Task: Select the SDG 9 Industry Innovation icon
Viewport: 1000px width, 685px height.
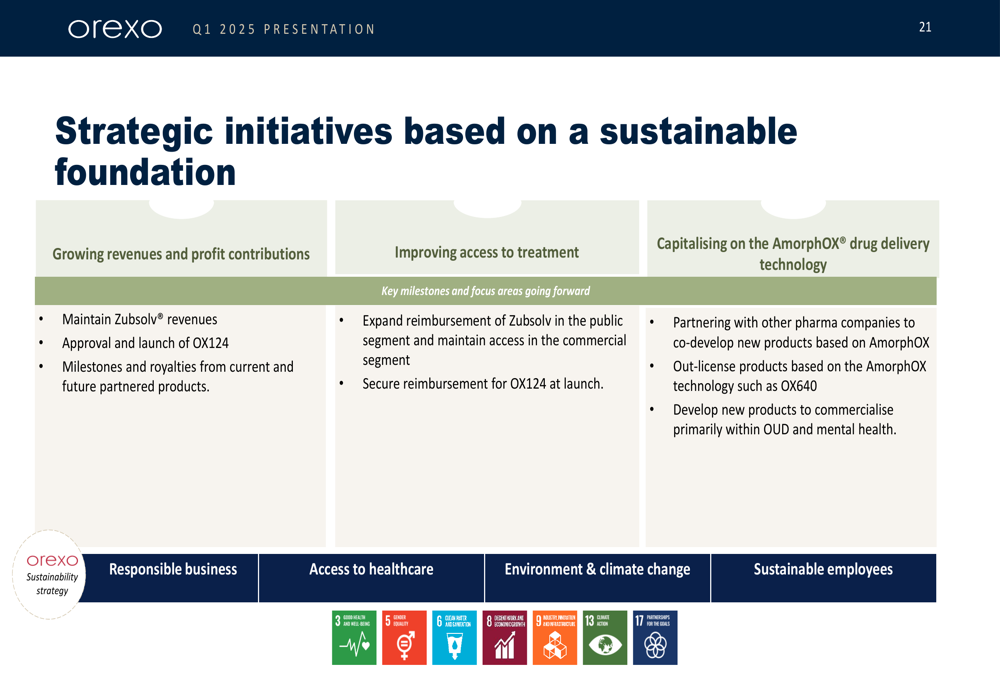Action: (x=555, y=638)
